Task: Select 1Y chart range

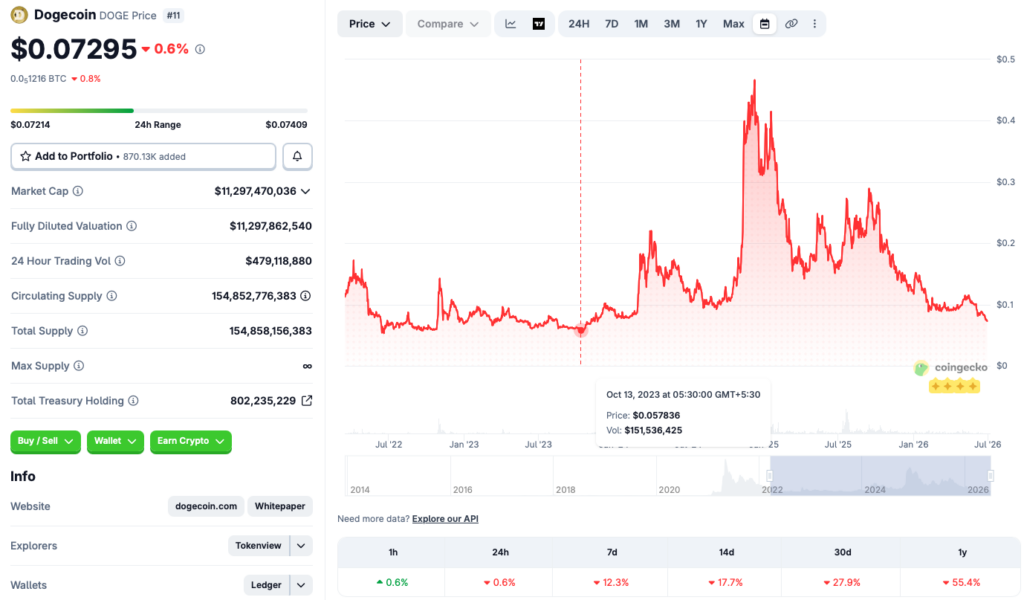Action: (701, 24)
